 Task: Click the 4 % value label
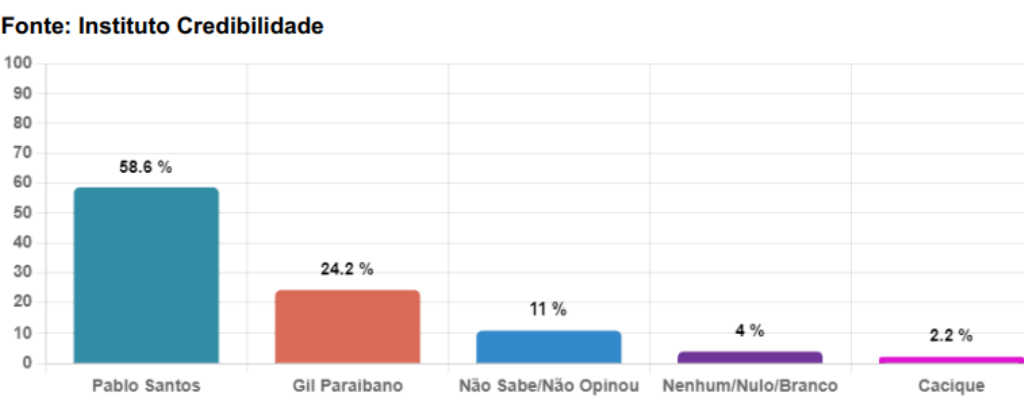tap(749, 331)
